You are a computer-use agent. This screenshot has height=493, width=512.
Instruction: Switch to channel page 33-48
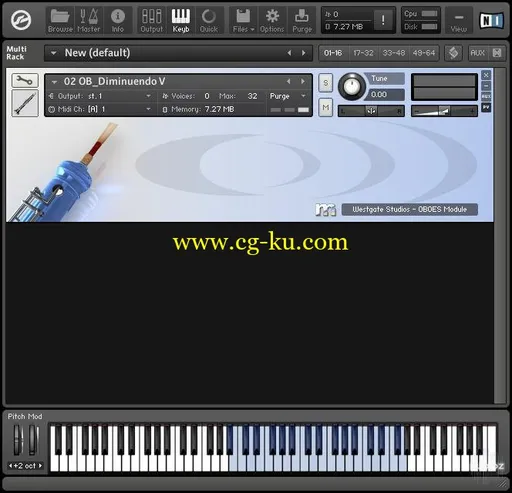[x=394, y=53]
